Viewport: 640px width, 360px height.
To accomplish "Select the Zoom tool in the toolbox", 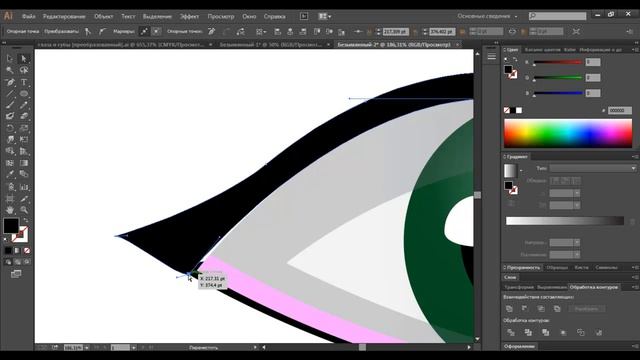I will pyautogui.click(x=24, y=210).
